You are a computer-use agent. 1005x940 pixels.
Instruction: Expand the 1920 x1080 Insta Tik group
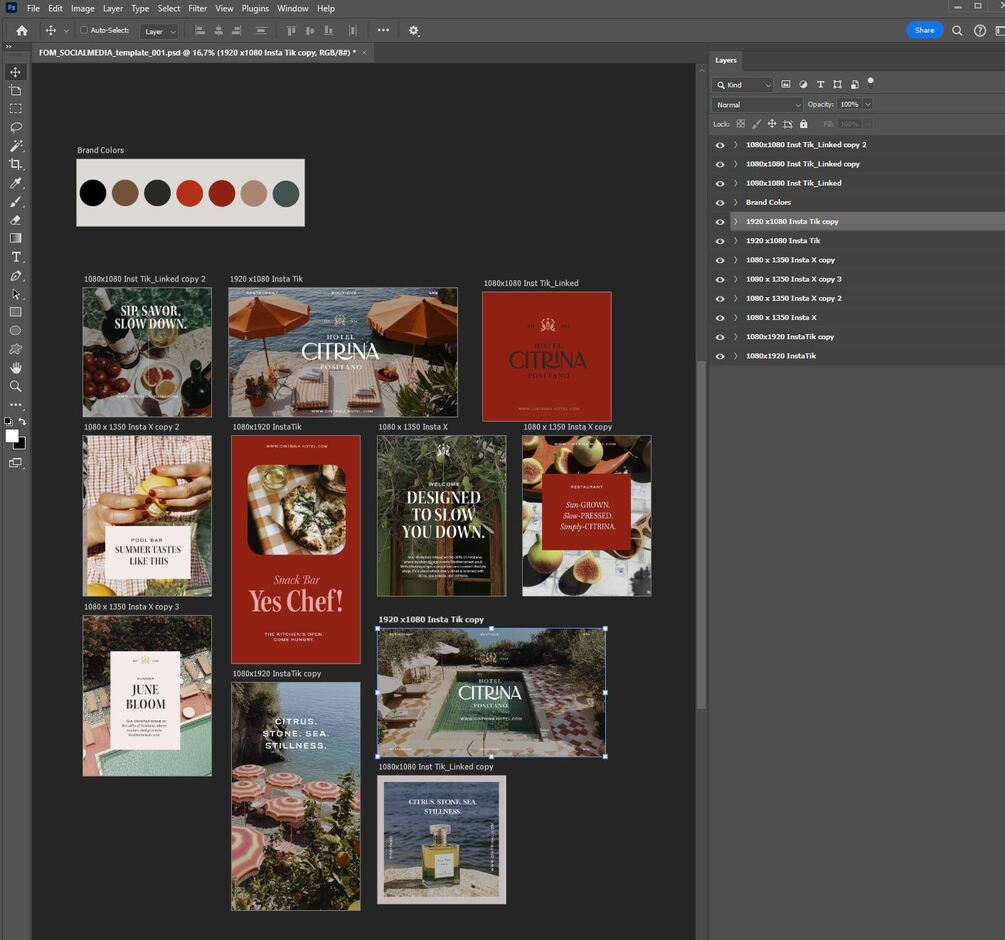click(x=736, y=241)
